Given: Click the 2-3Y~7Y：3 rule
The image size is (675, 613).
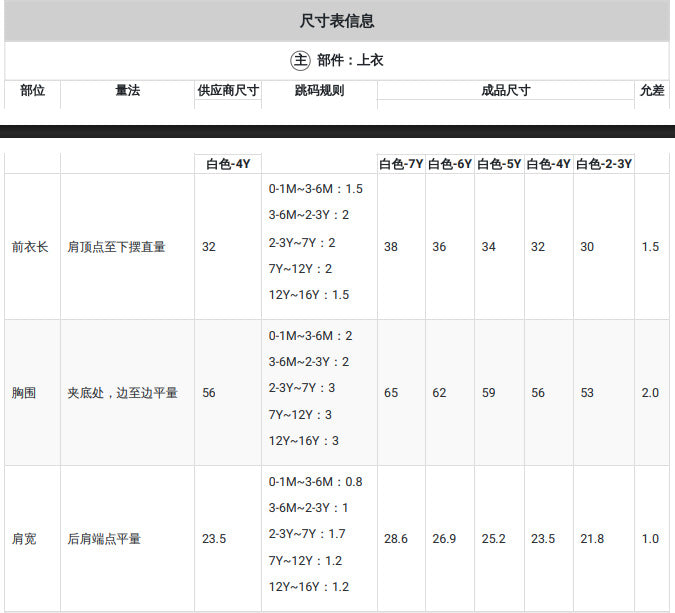Looking at the screenshot, I should tap(302, 388).
